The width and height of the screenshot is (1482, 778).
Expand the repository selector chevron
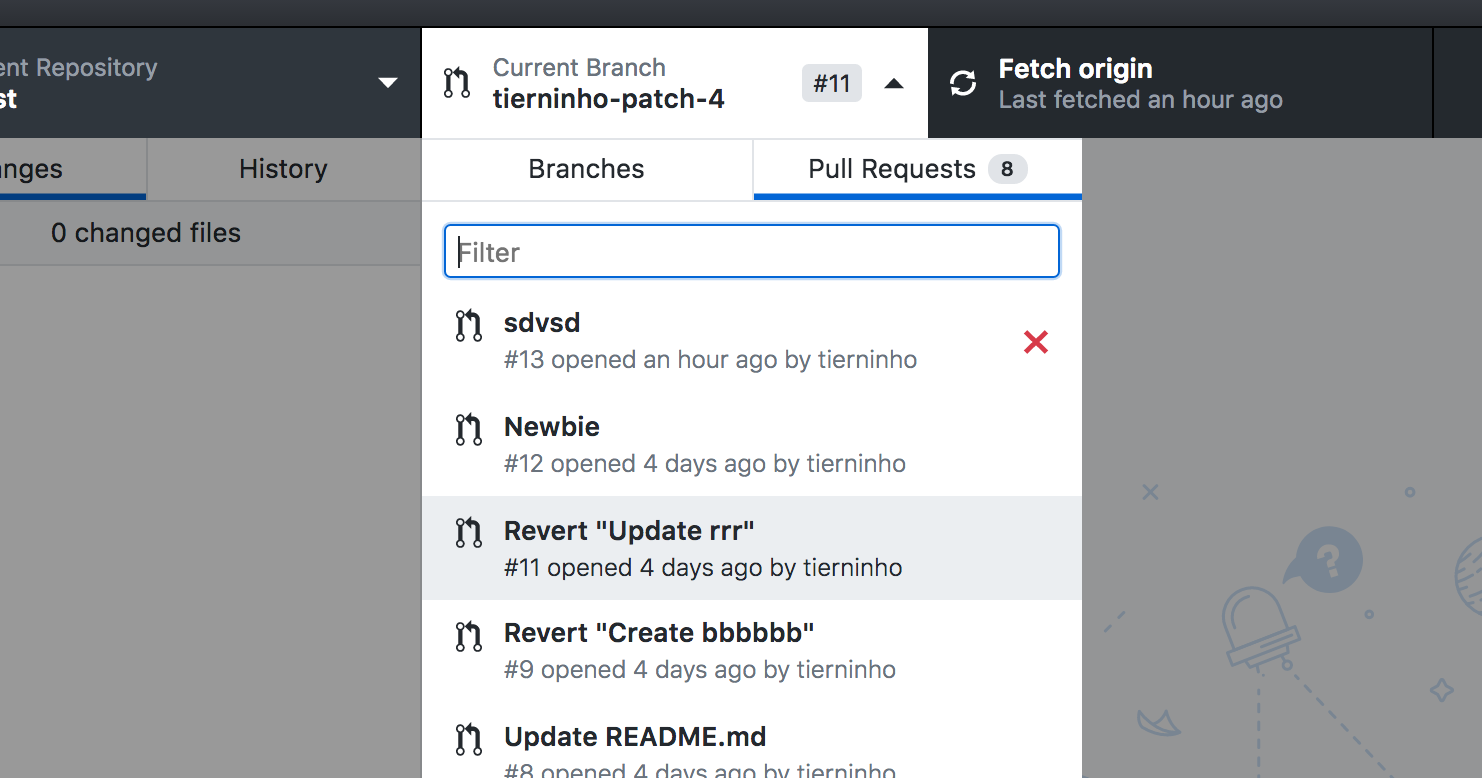(x=387, y=84)
